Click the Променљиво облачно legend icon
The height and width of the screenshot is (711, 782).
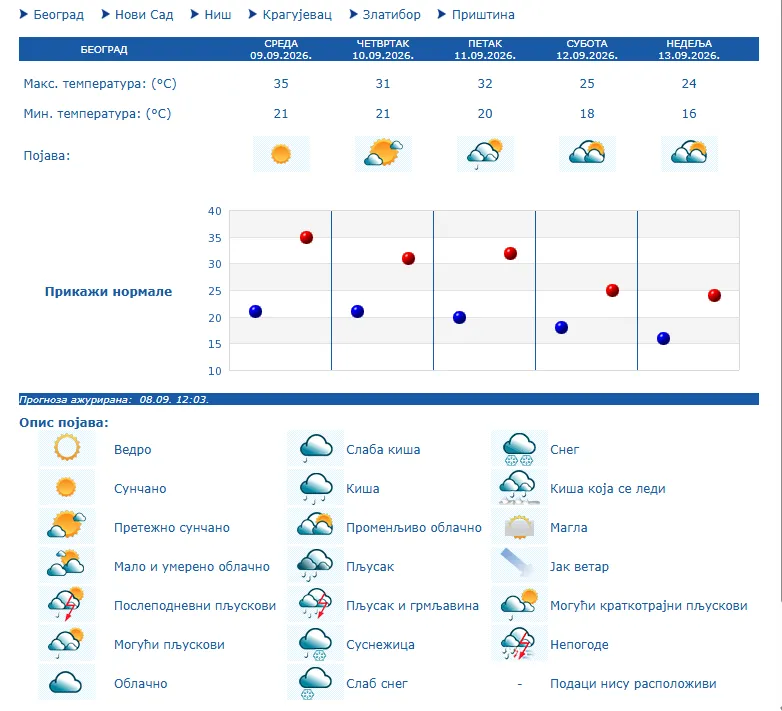pyautogui.click(x=316, y=526)
